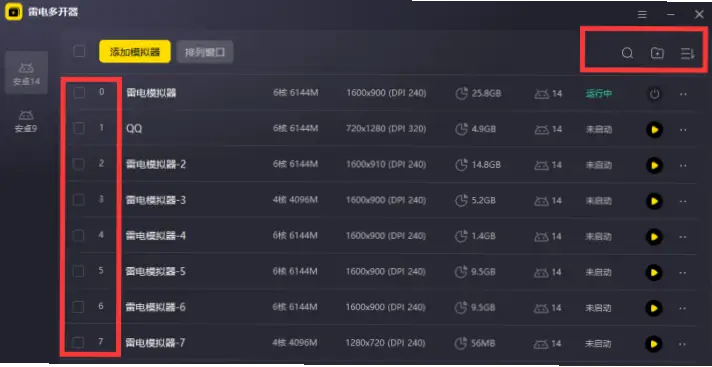Check the box for 雷电模拟器-5

pos(79,271)
